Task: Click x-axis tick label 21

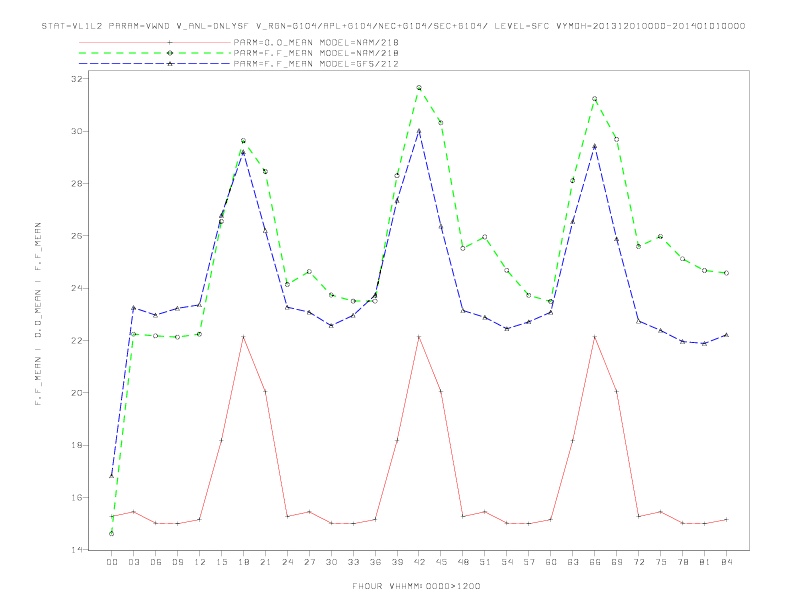Action: [265, 562]
